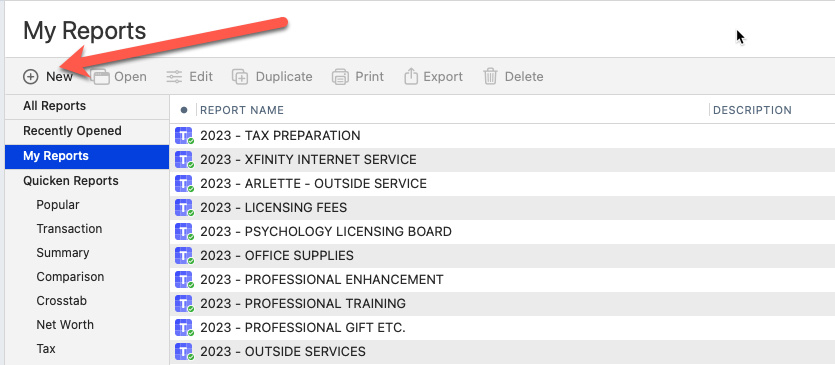Click the Open window icon in toolbar
Screen dimensions: 835x365
101,77
